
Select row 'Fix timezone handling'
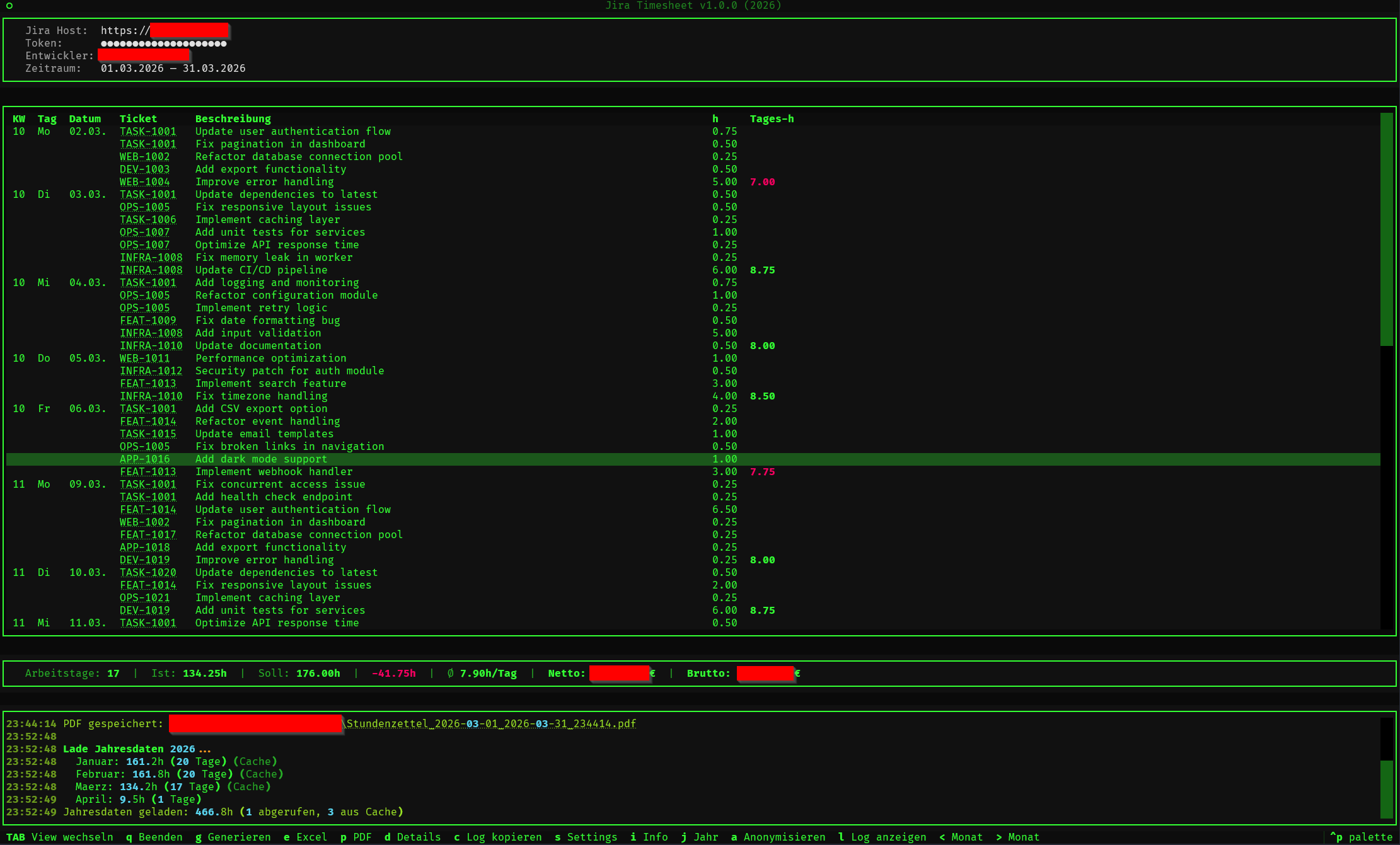pos(693,396)
